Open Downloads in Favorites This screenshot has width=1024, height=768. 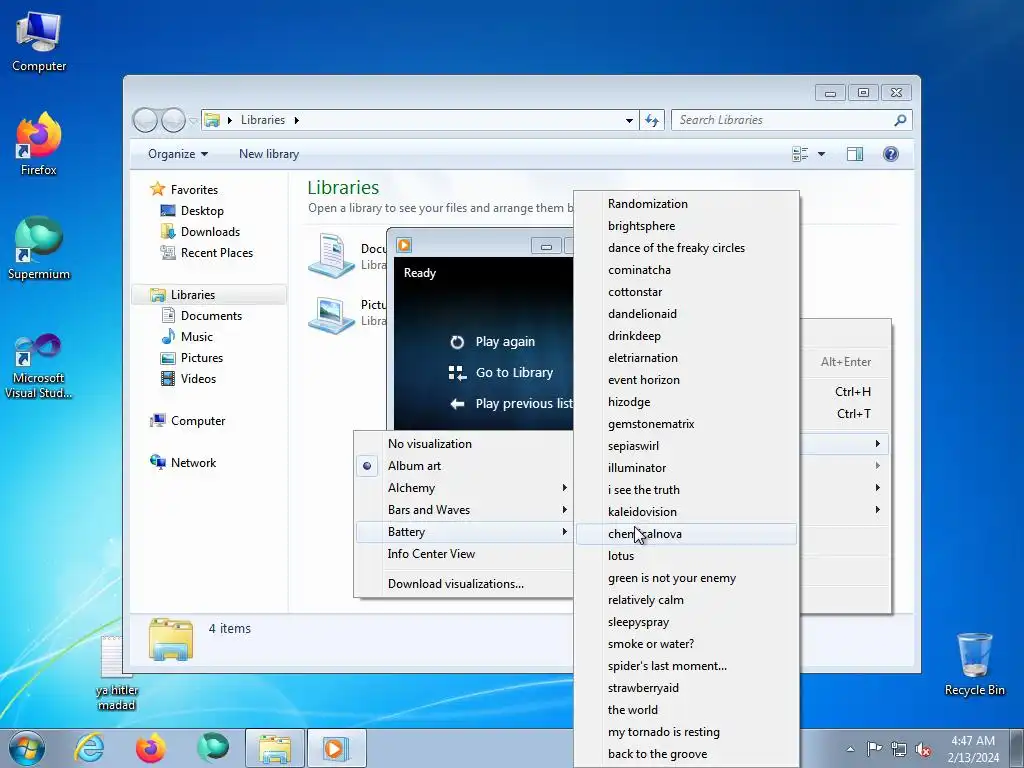(x=200, y=232)
